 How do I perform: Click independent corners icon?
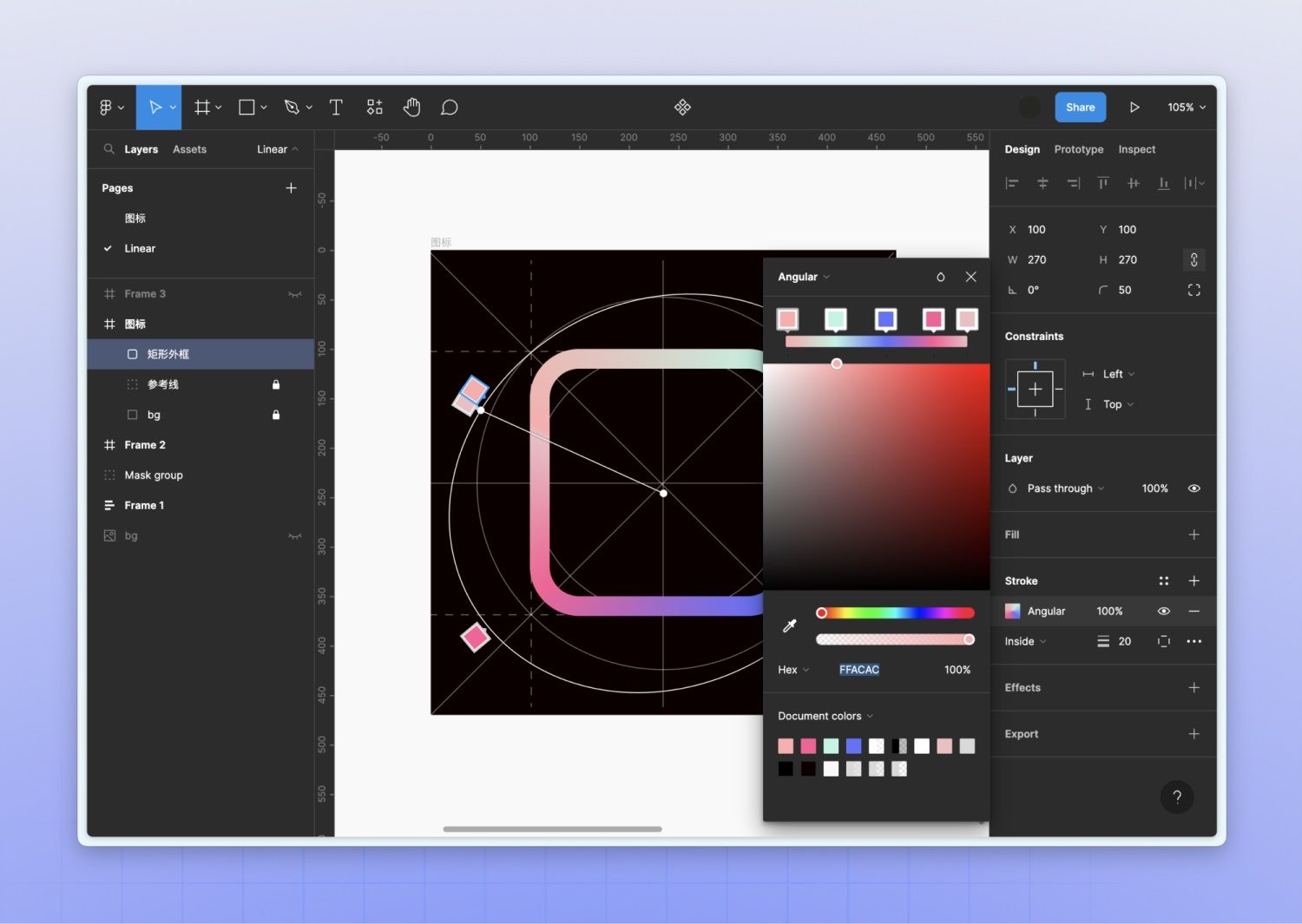[1194, 291]
